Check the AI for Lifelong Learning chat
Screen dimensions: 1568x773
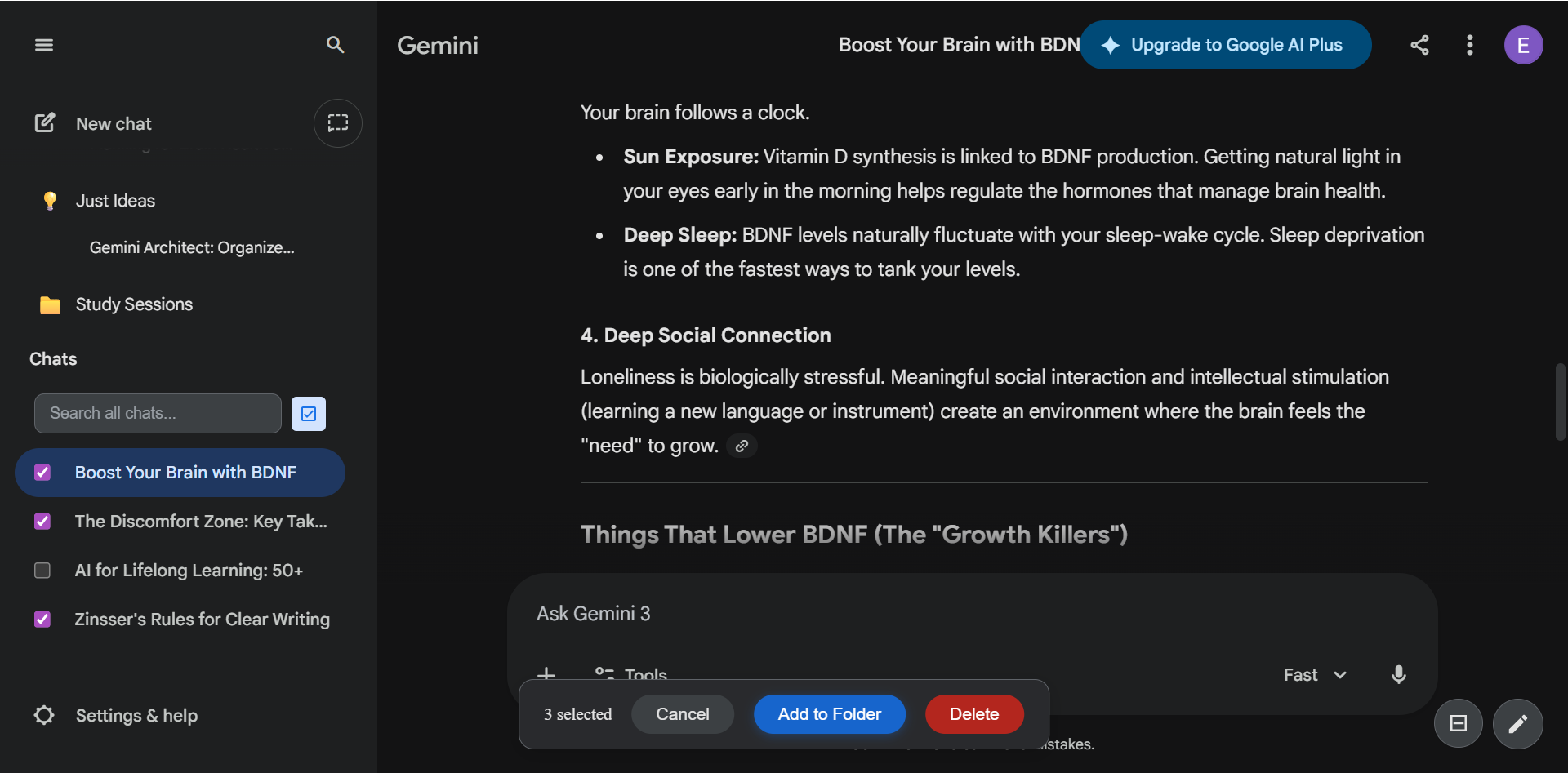(x=42, y=571)
